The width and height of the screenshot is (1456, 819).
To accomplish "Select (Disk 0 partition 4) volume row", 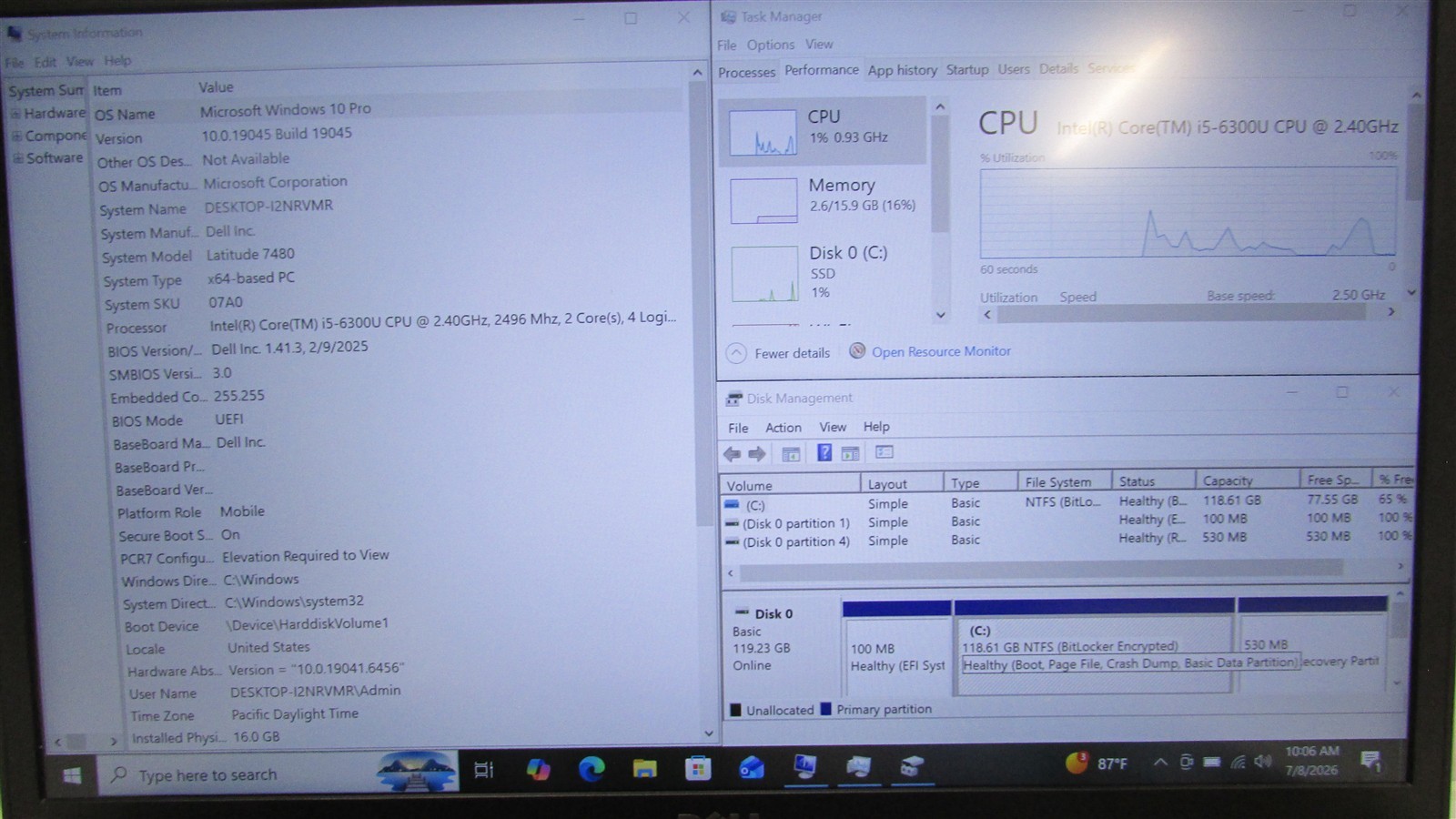I will pyautogui.click(x=1067, y=540).
